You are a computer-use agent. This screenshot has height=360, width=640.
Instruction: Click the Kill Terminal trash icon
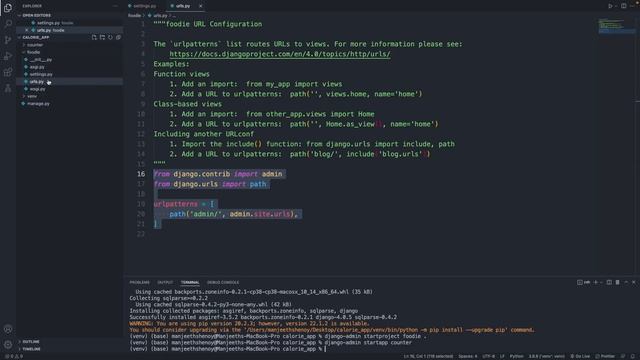618,282
